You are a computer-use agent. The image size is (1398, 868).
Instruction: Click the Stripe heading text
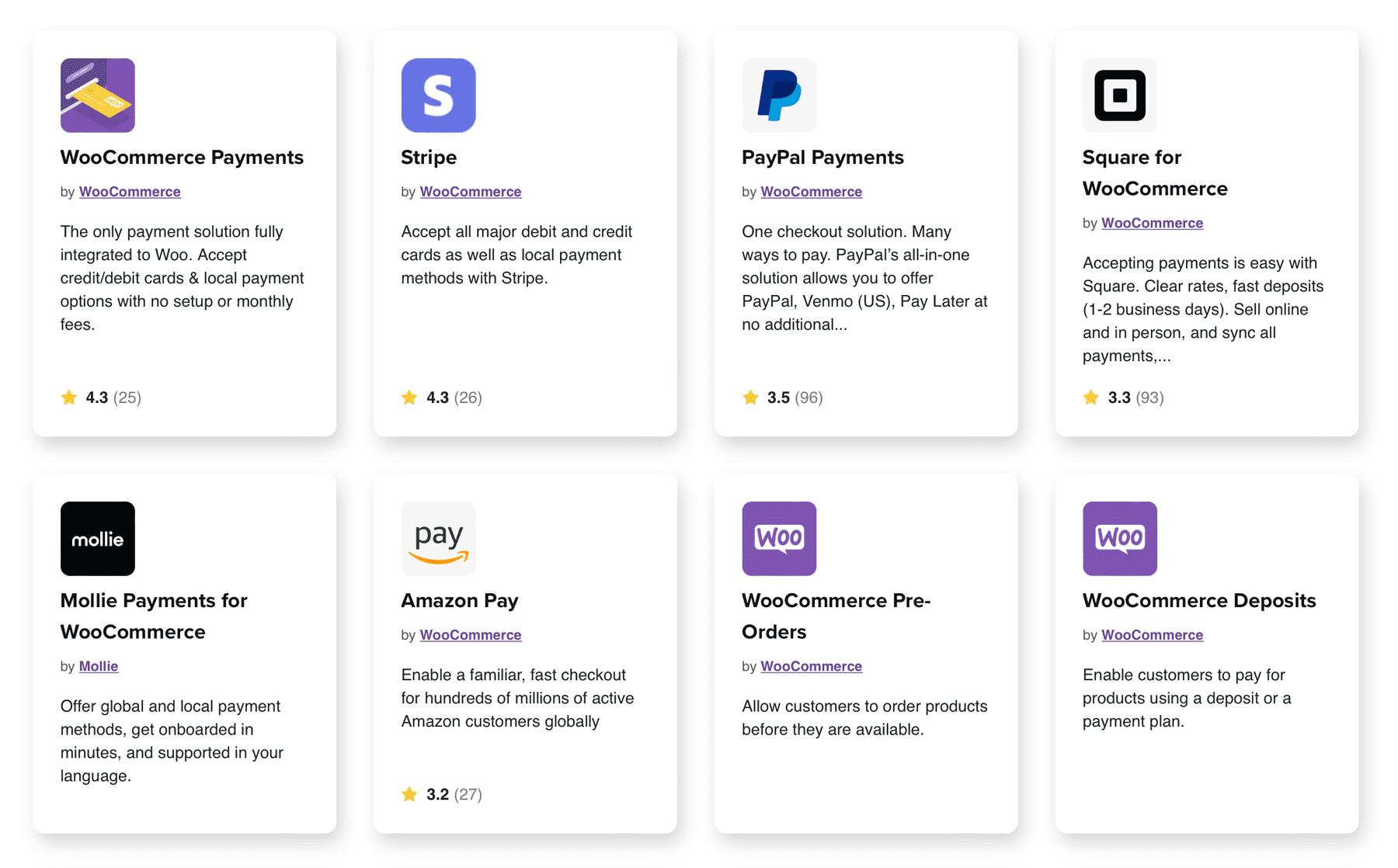(429, 157)
